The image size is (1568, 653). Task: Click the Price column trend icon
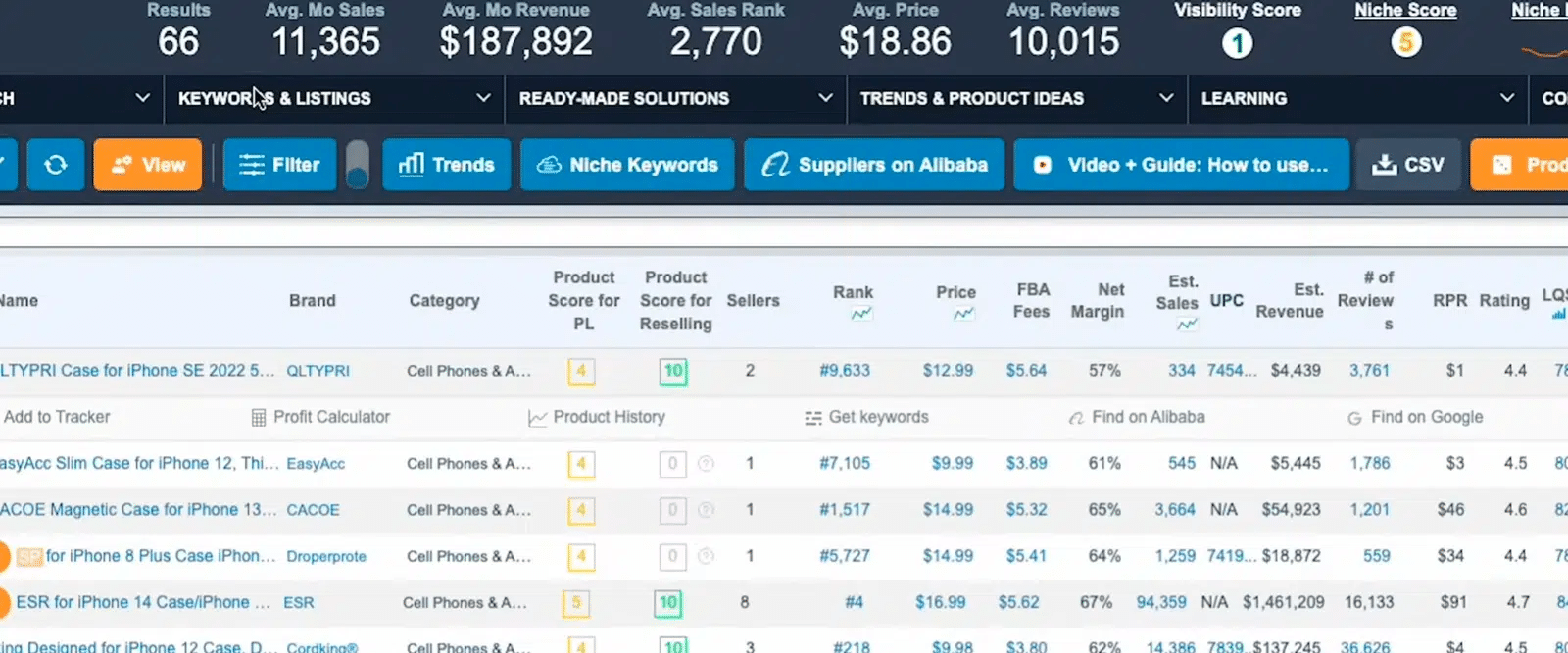point(963,314)
